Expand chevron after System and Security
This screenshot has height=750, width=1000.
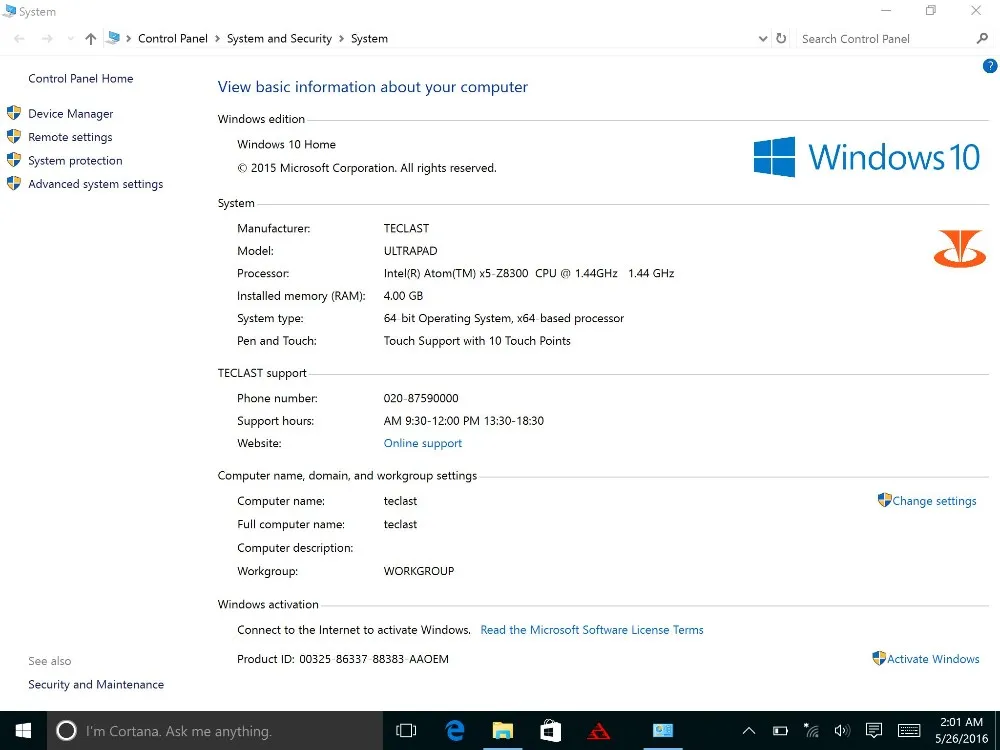point(341,39)
